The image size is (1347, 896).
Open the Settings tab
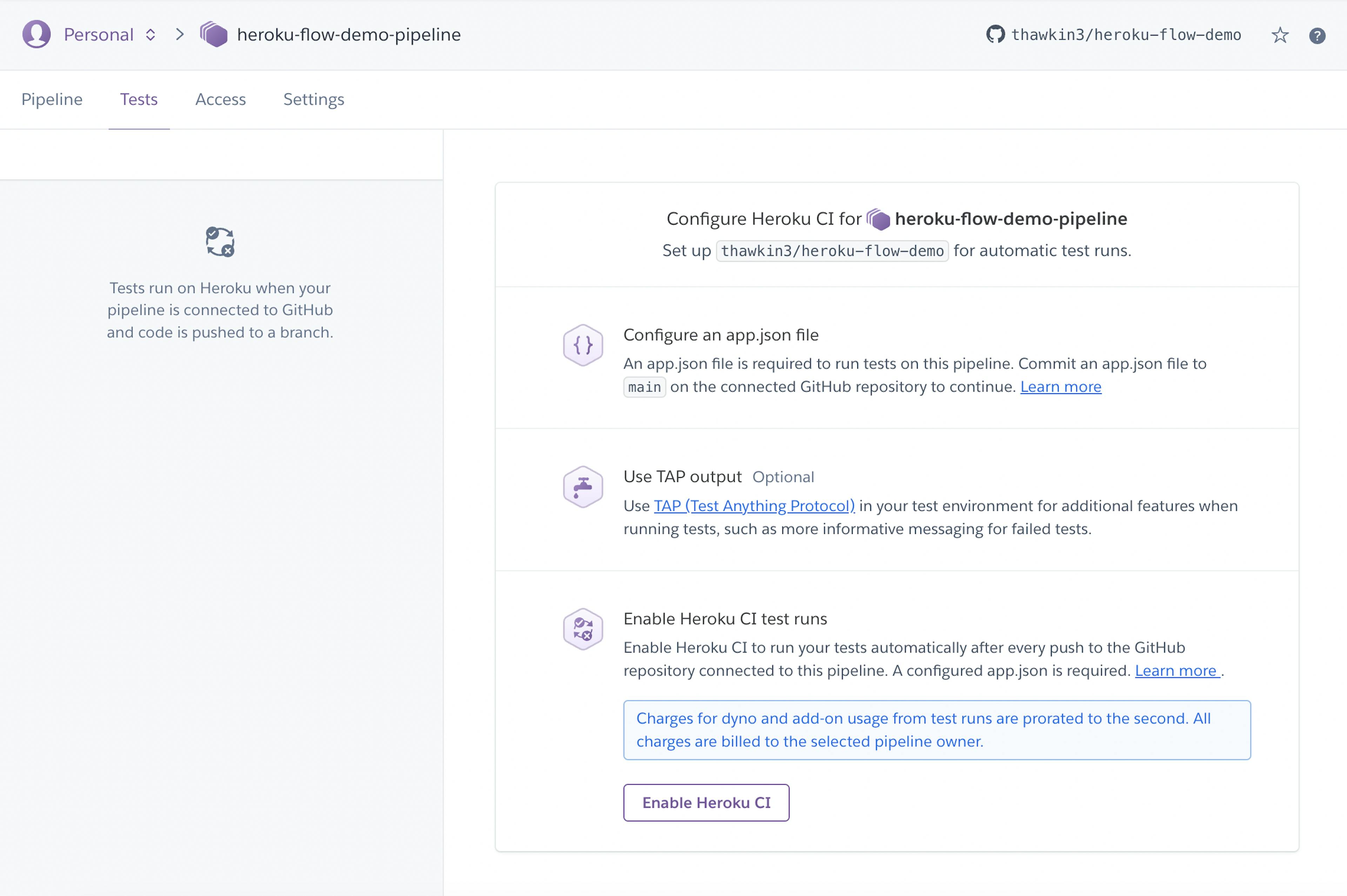click(314, 99)
